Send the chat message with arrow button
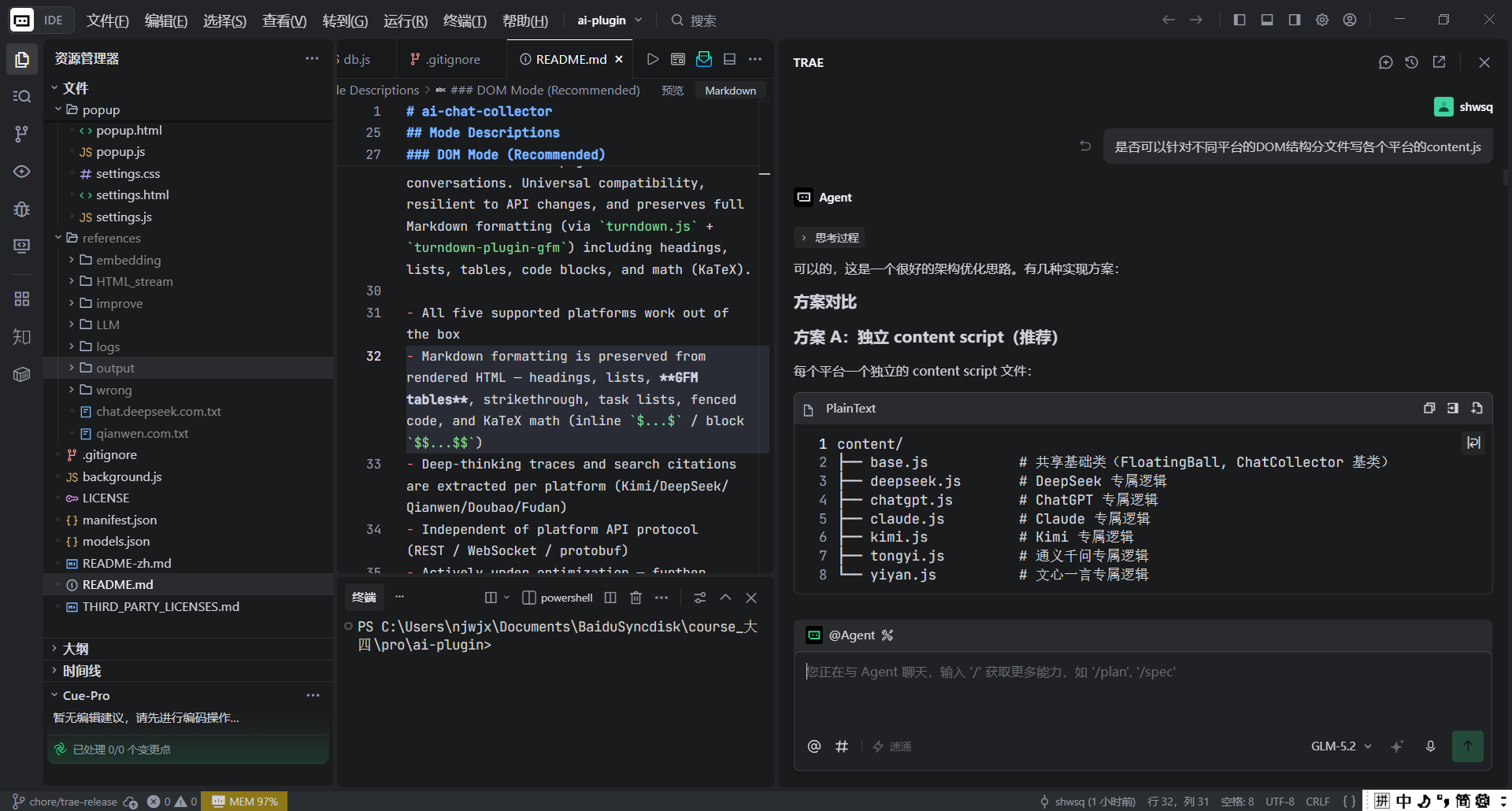 click(1468, 746)
